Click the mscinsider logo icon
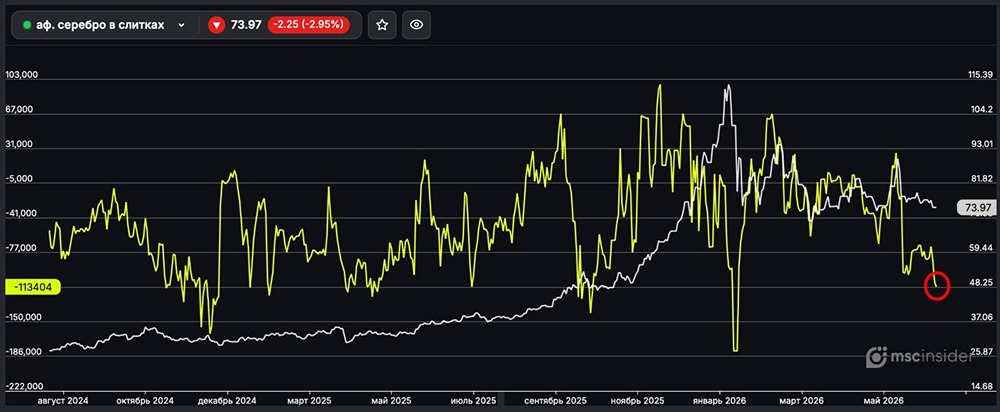Viewport: 1000px width, 412px height. (x=877, y=357)
